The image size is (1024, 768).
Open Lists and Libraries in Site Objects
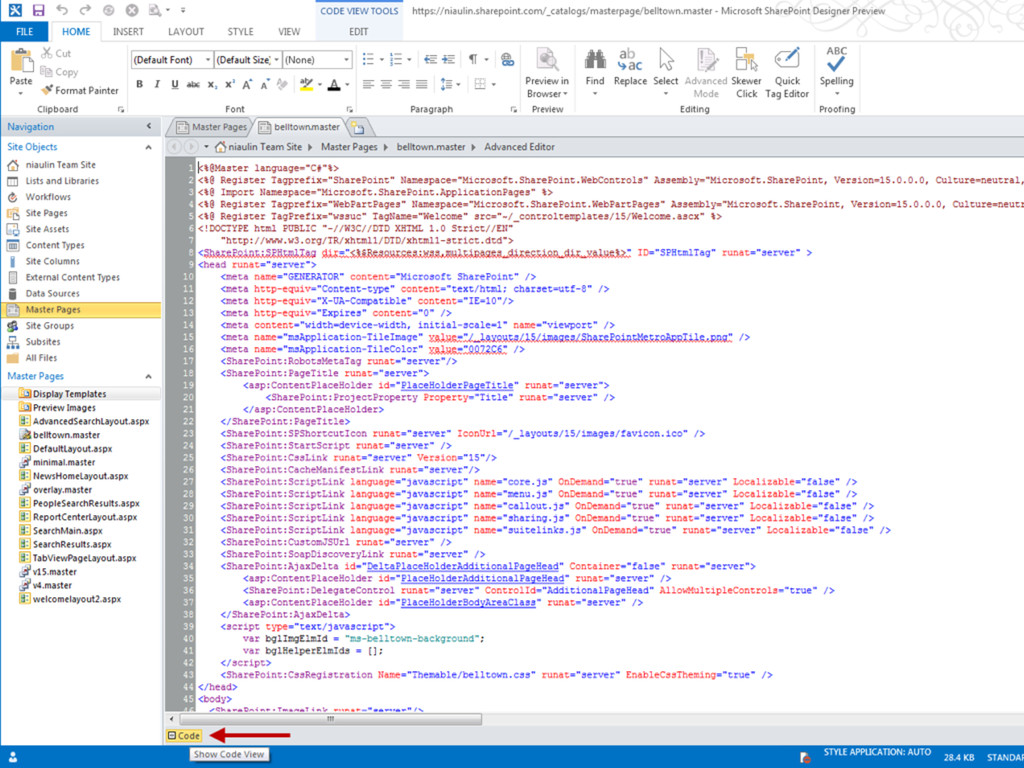coord(62,181)
